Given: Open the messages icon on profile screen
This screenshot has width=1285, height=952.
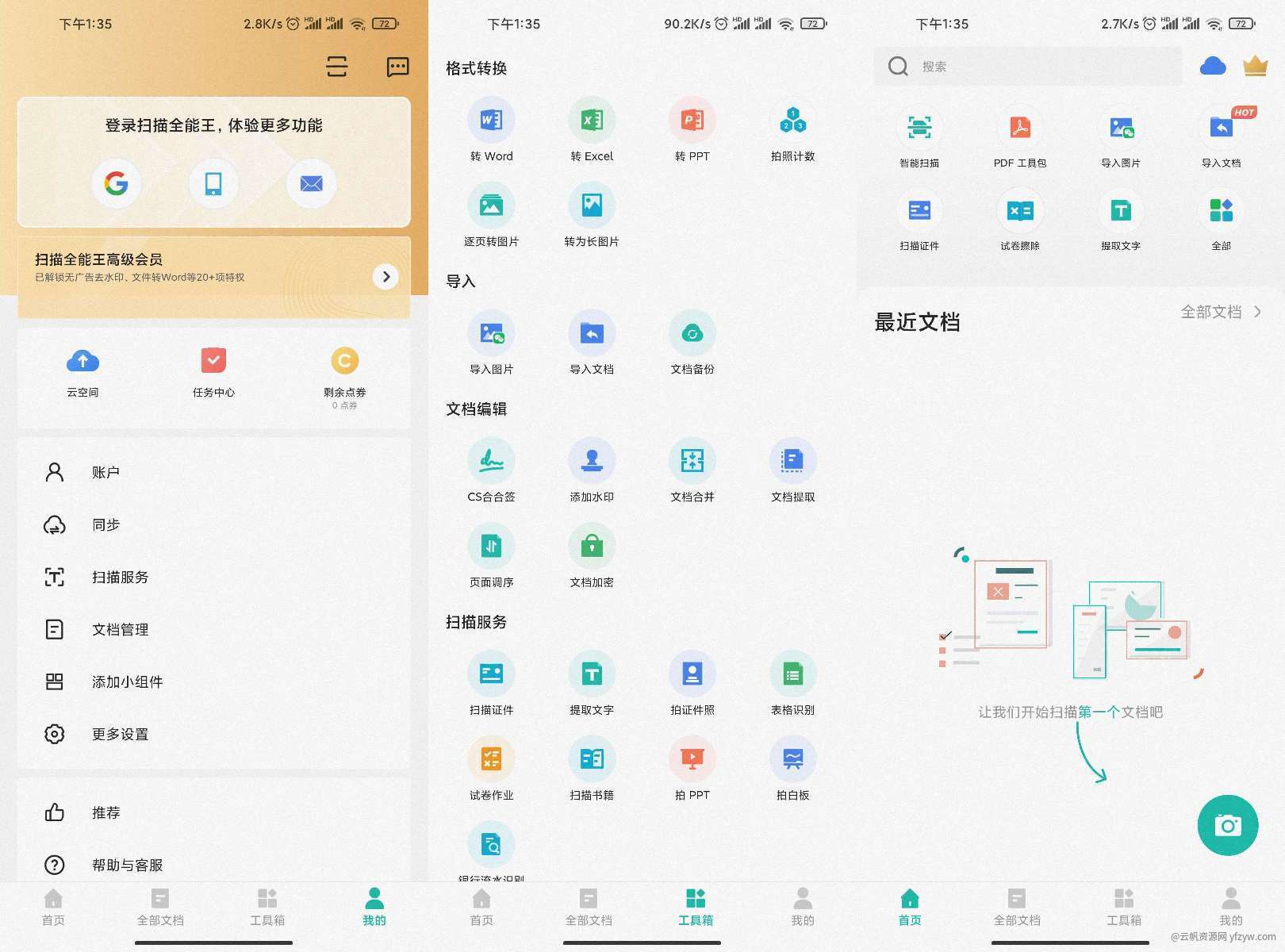Looking at the screenshot, I should pyautogui.click(x=397, y=67).
